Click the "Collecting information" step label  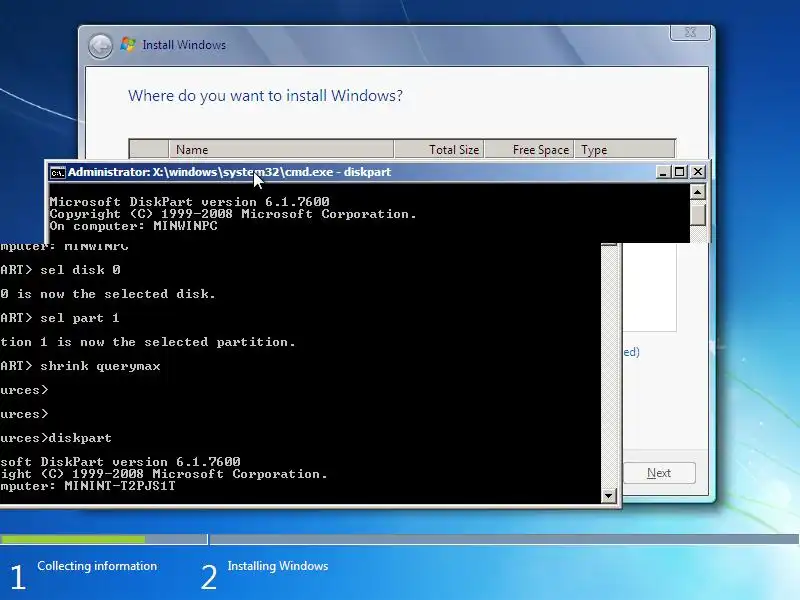click(x=97, y=566)
